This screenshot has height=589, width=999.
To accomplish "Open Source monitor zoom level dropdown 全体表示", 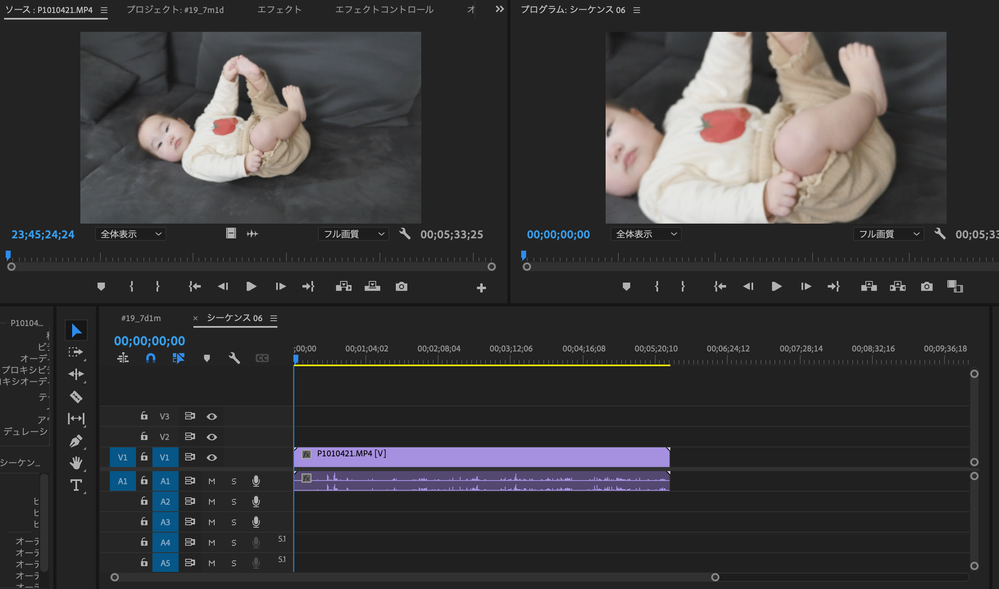I will (131, 234).
